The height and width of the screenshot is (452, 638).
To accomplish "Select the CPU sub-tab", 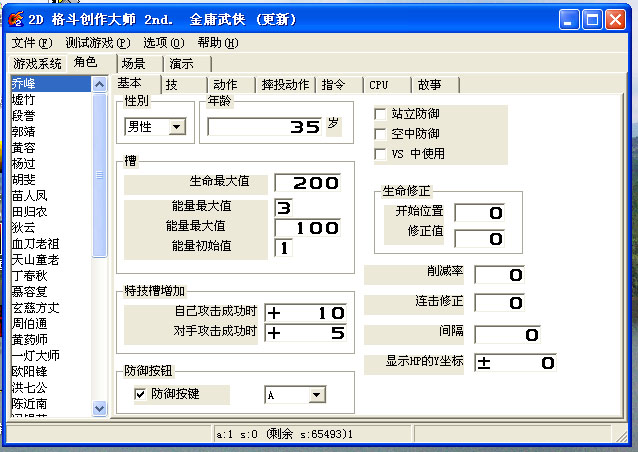I will tap(387, 85).
